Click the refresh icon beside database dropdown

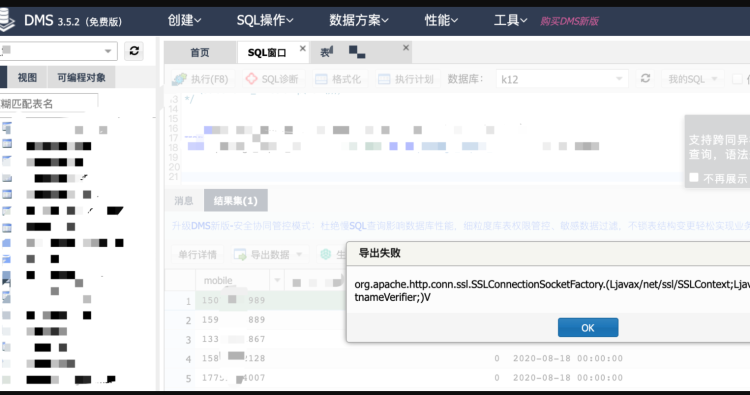pyautogui.click(x=645, y=78)
